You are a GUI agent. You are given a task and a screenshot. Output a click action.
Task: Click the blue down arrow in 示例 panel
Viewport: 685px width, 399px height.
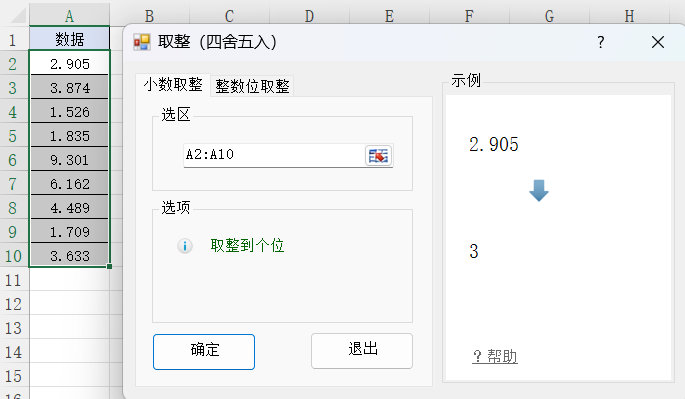[539, 191]
